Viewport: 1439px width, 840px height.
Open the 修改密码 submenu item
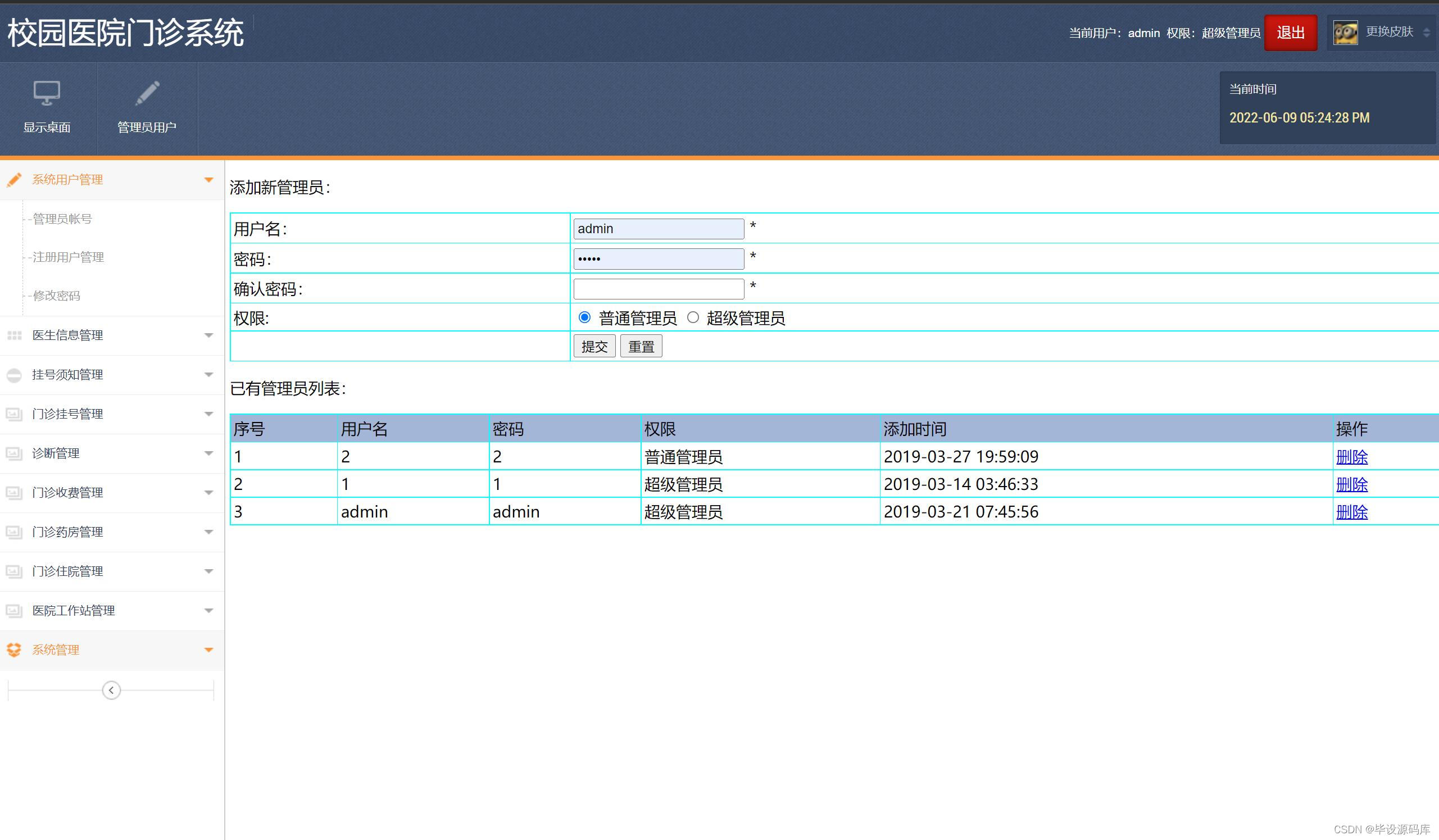pos(57,295)
